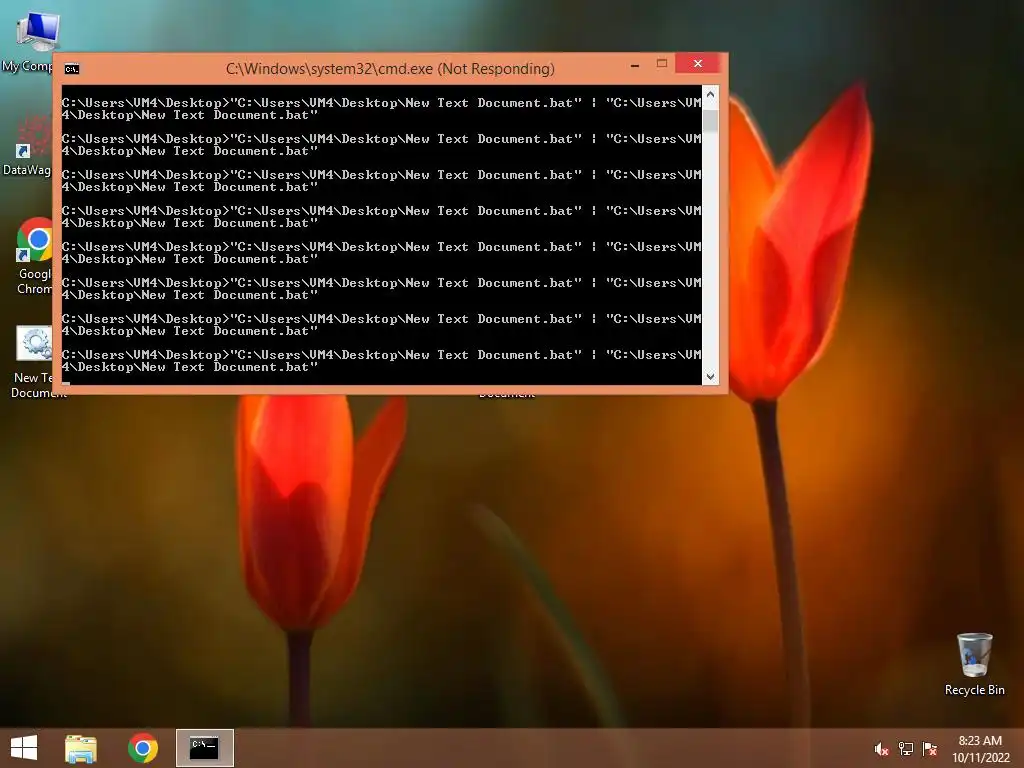Open the network tray icon
Screen dimensions: 1024x768
click(906, 749)
